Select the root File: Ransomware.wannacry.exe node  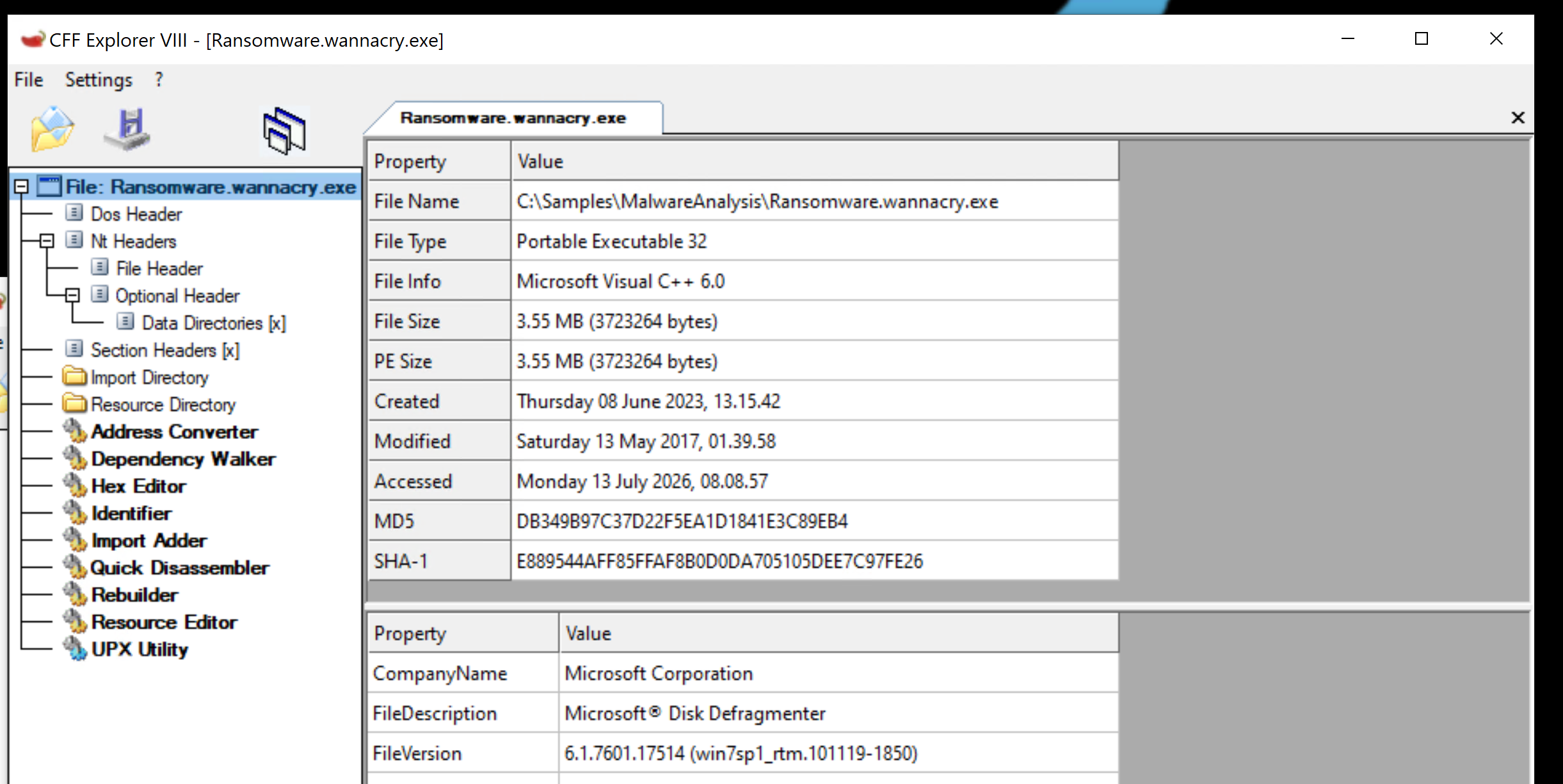(211, 187)
